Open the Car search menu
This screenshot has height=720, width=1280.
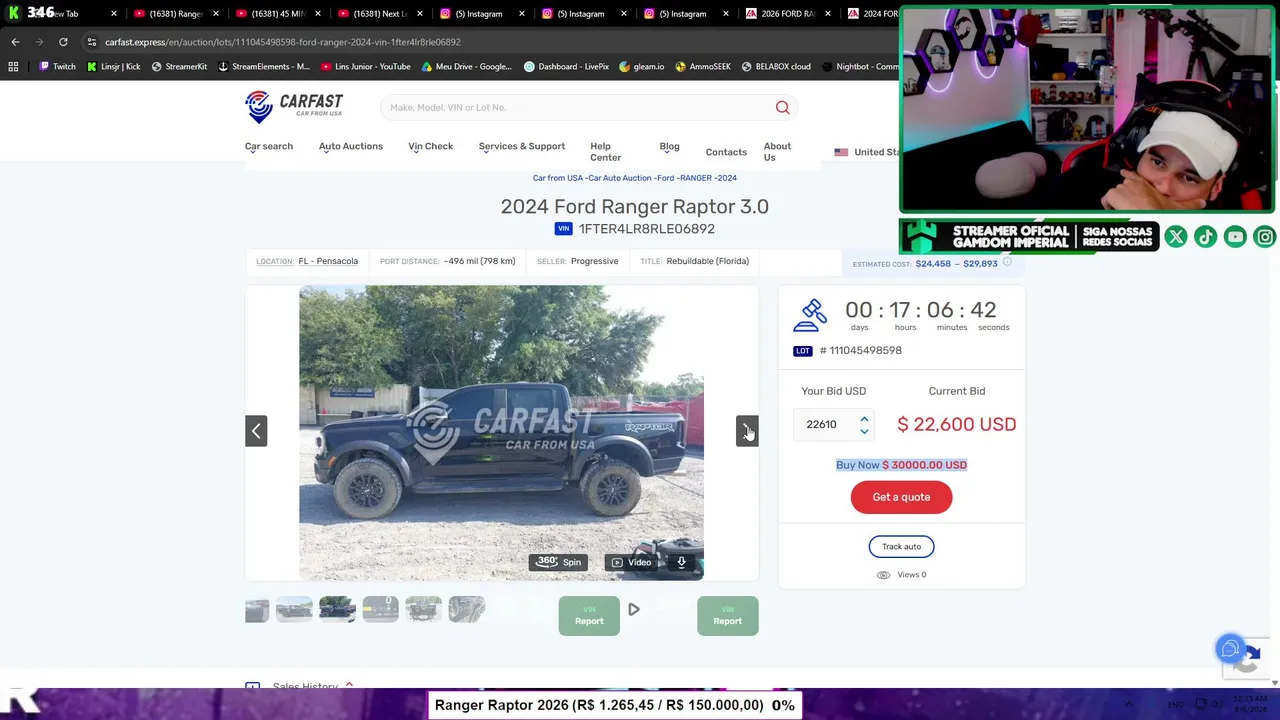tap(269, 146)
